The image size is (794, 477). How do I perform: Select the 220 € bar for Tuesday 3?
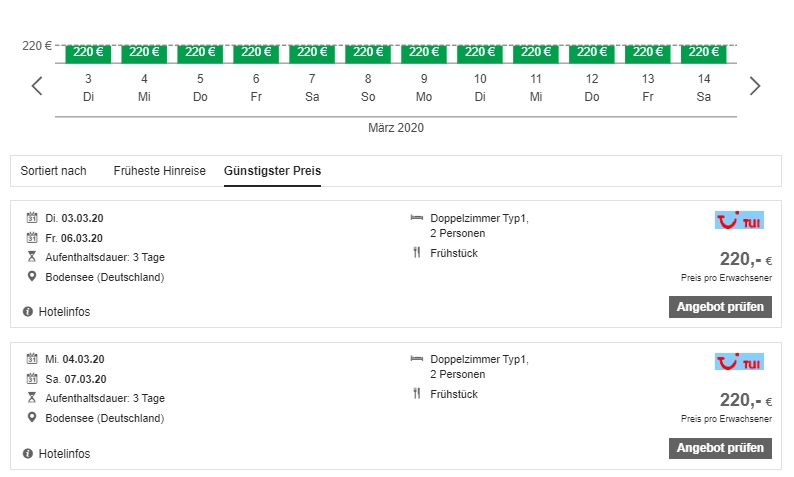tap(88, 52)
